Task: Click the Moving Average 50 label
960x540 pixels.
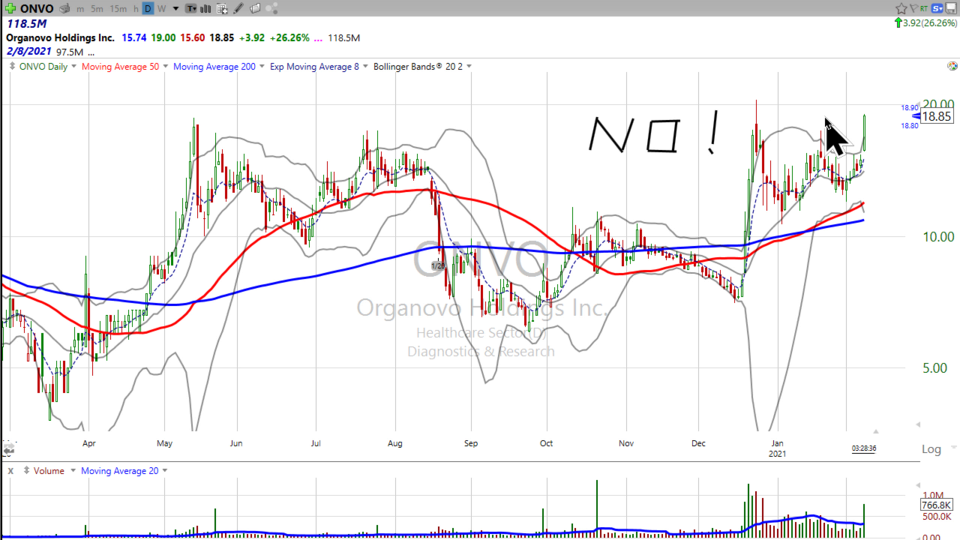Action: pos(120,67)
